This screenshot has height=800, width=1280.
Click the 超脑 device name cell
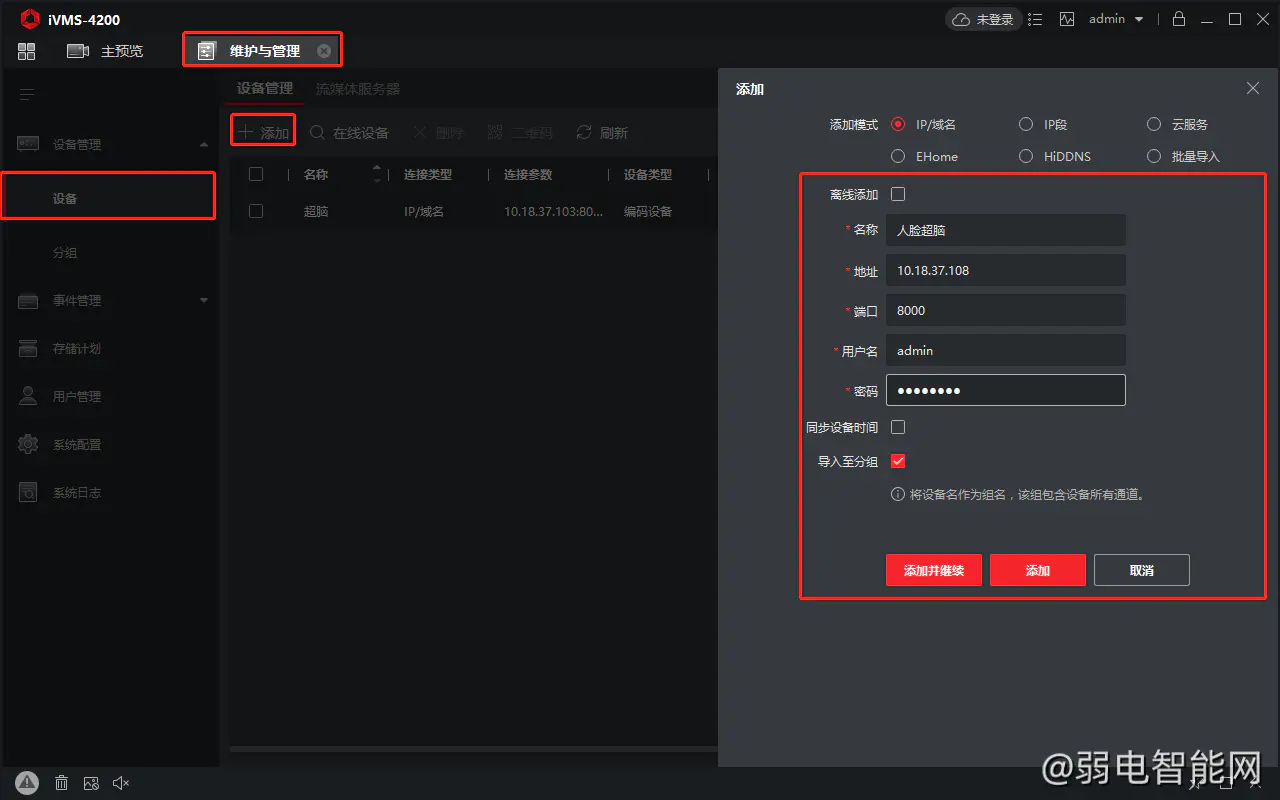point(316,211)
